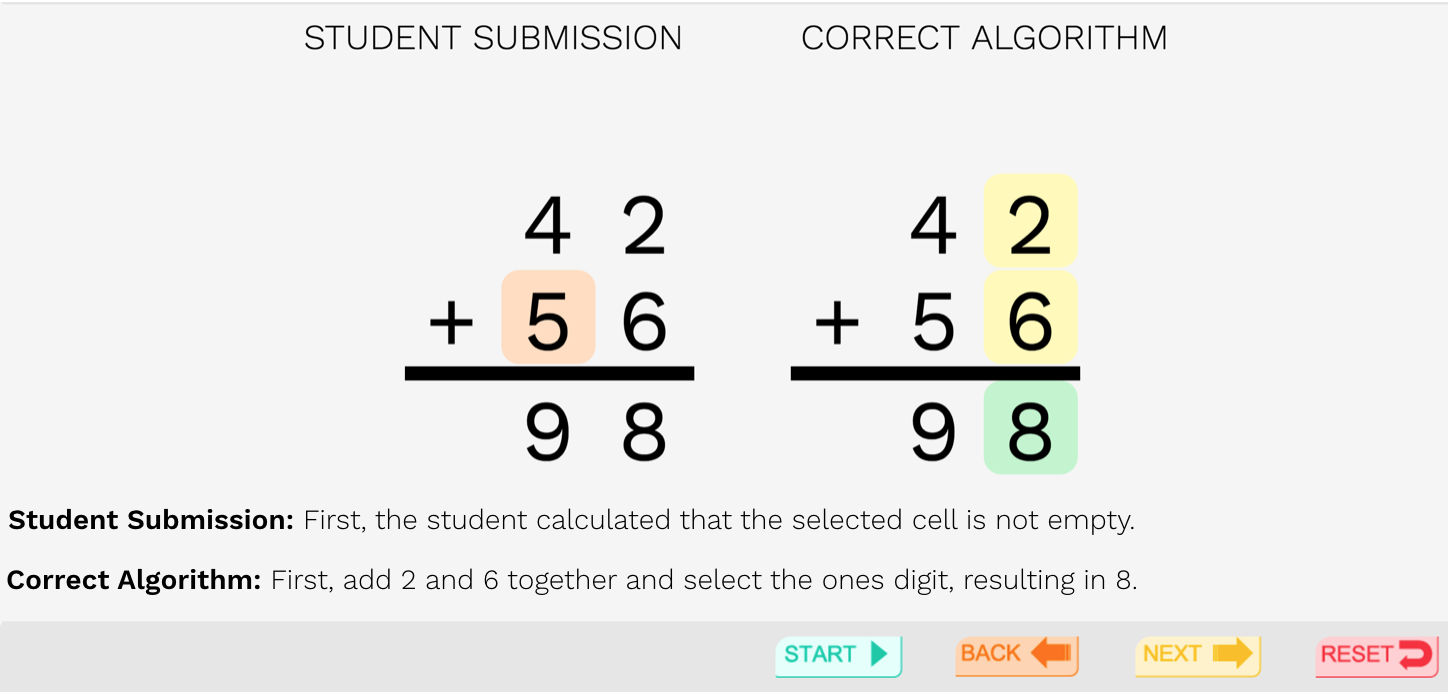1448x692 pixels.
Task: Select the 9 in student's answer
Action: (x=548, y=433)
